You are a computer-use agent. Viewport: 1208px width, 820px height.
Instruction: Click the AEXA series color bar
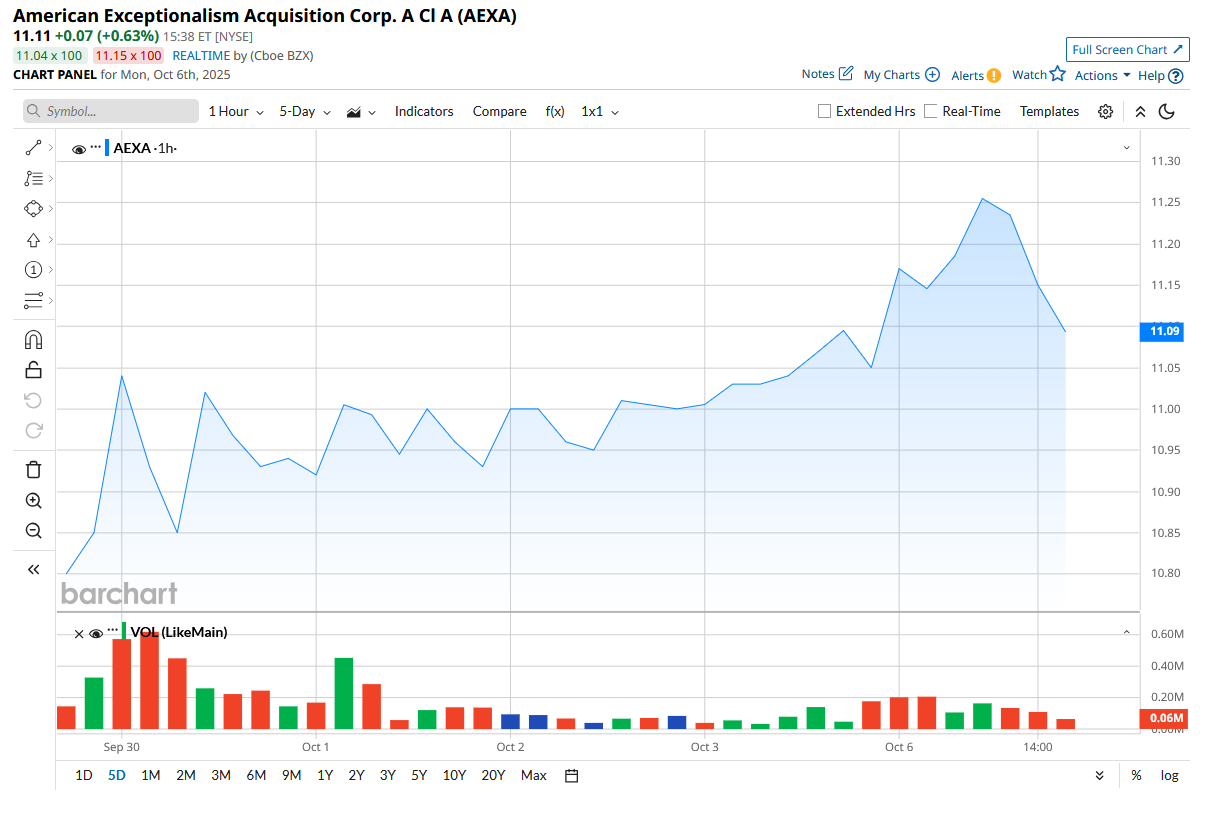pyautogui.click(x=107, y=148)
